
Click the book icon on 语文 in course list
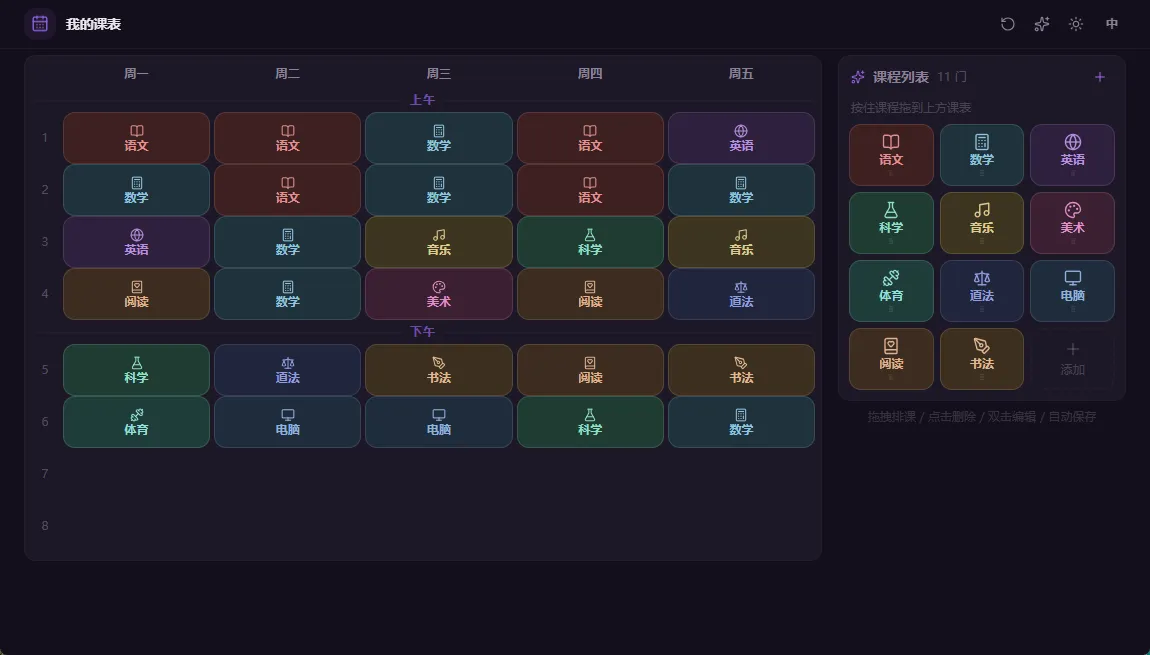(891, 142)
